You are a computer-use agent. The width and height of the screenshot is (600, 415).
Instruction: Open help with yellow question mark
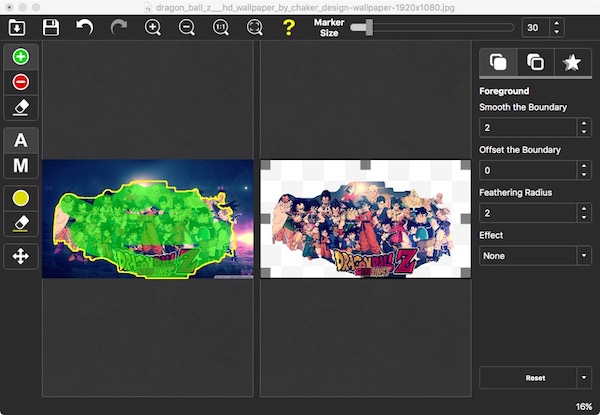click(x=289, y=28)
